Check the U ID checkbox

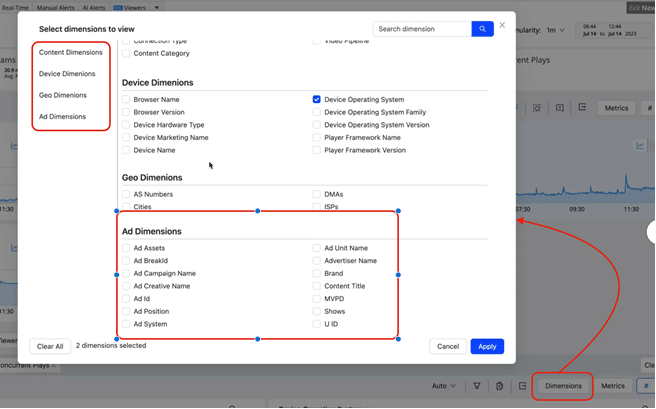click(x=317, y=324)
